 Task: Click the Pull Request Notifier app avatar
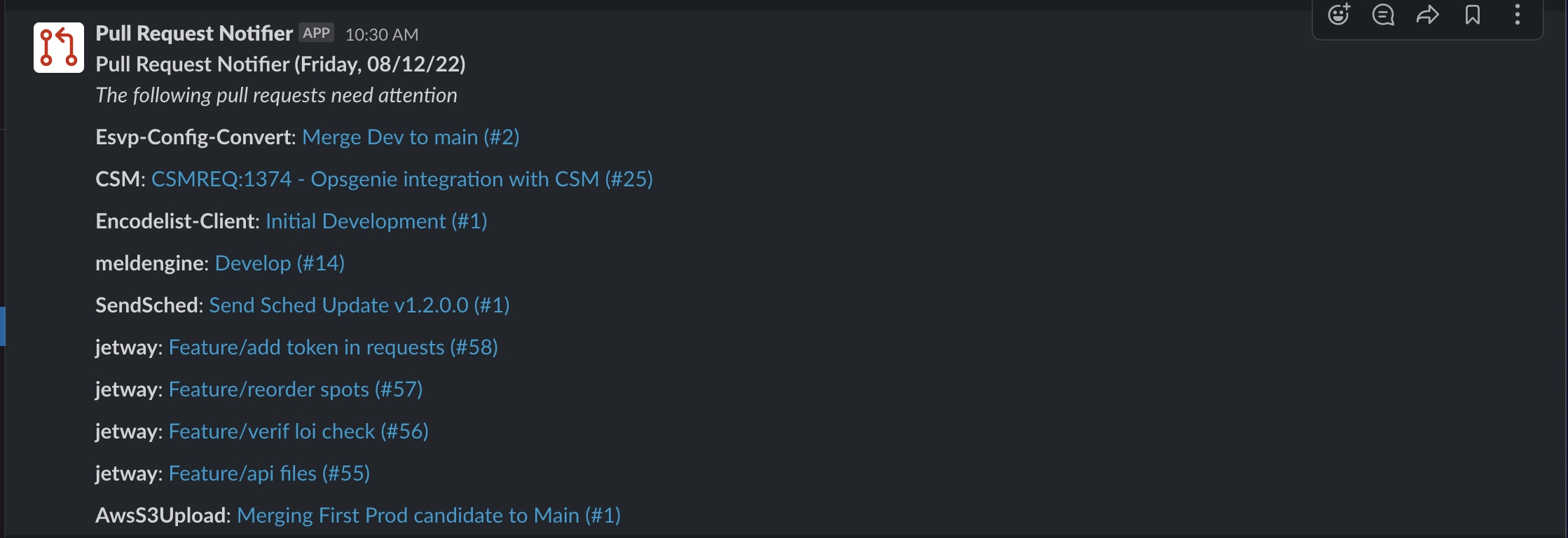click(x=59, y=48)
